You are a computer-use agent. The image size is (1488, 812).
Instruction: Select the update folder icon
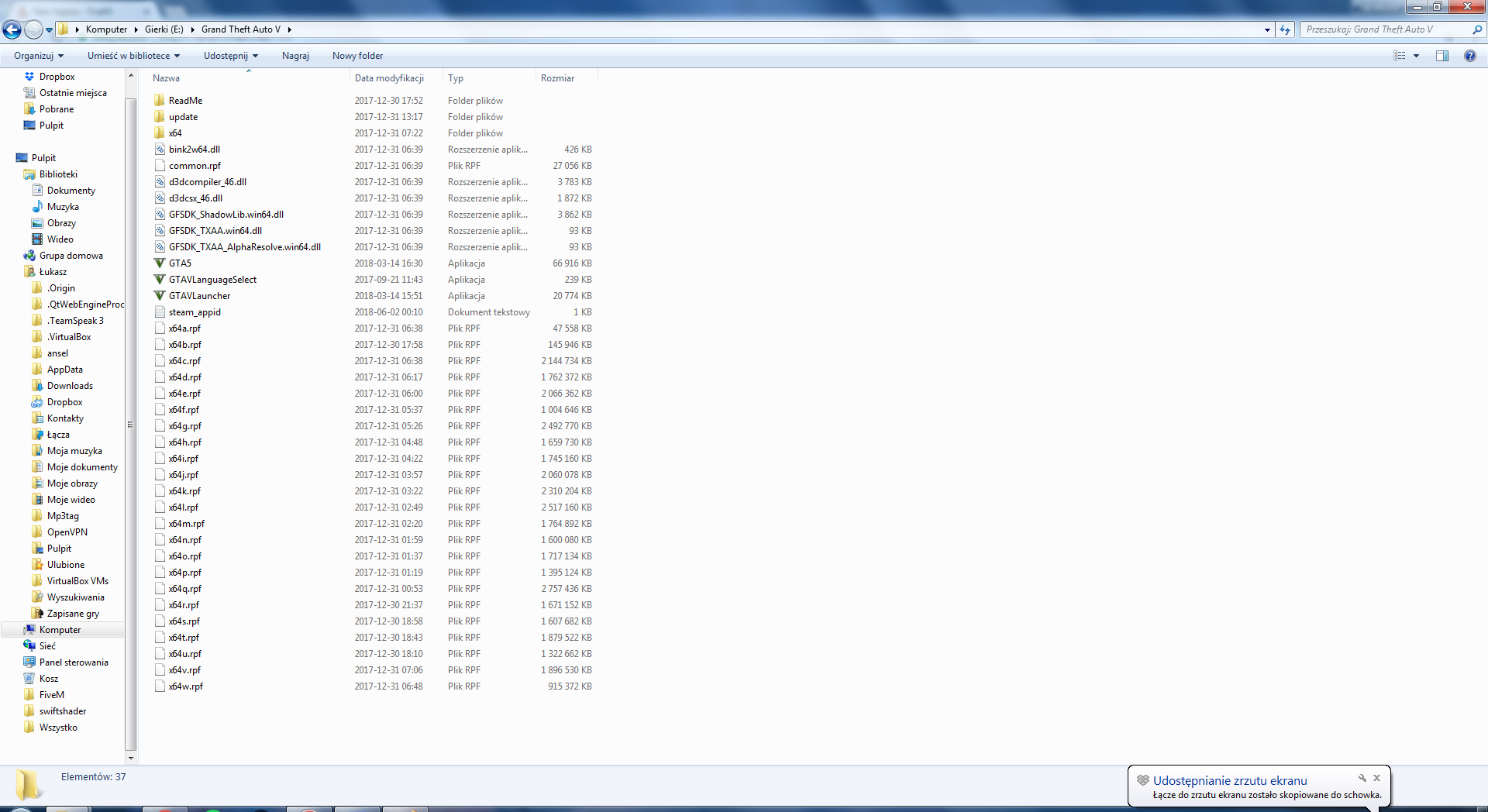160,117
